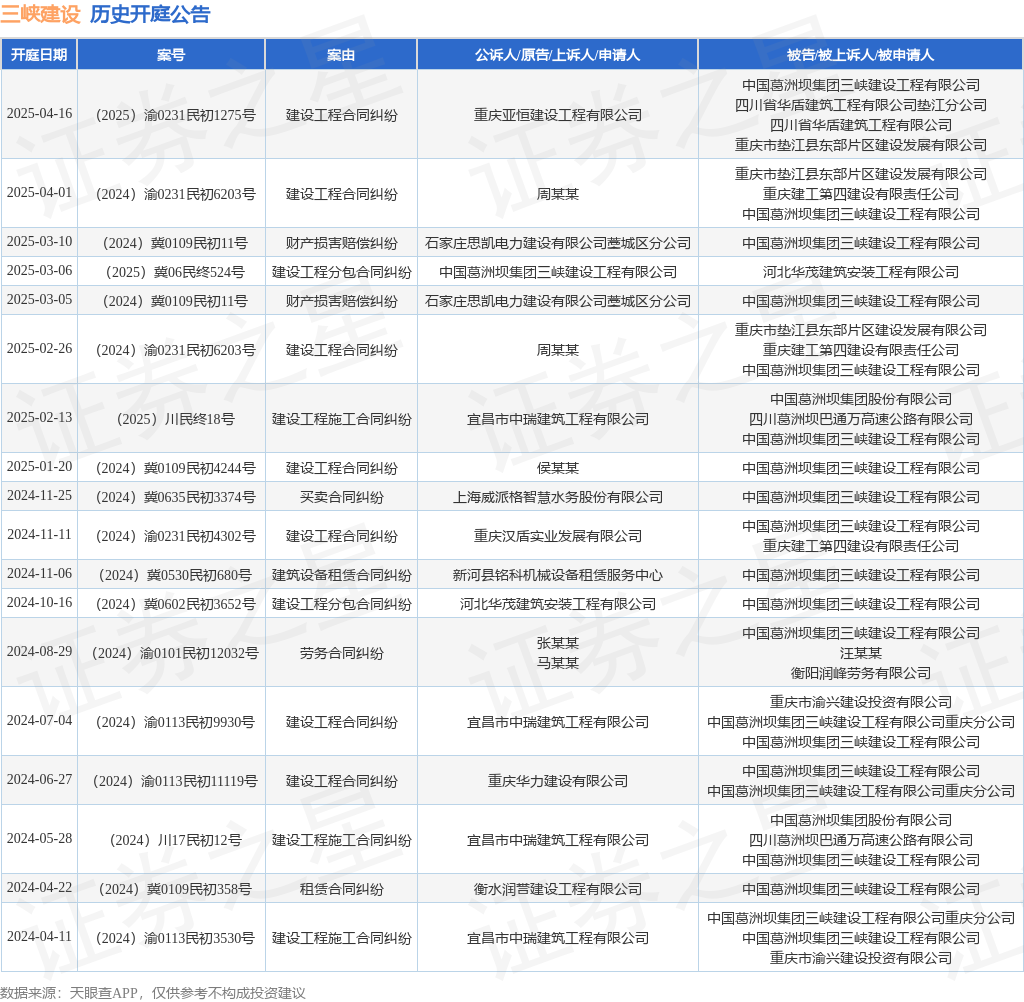Viewport: 1024px width, 1002px height.
Task: Click case number (2024)川17民初12号
Action: [175, 840]
